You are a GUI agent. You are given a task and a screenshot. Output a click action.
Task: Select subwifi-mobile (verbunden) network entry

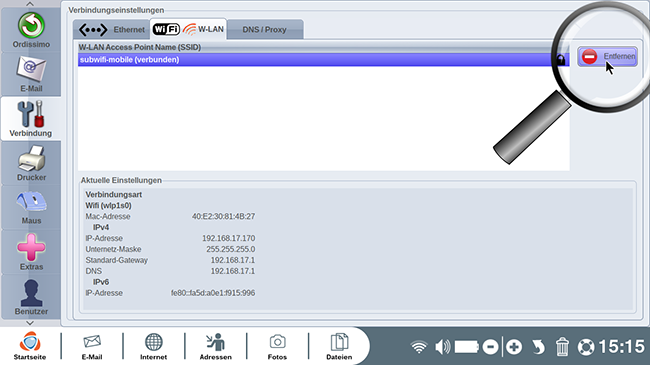pos(323,60)
